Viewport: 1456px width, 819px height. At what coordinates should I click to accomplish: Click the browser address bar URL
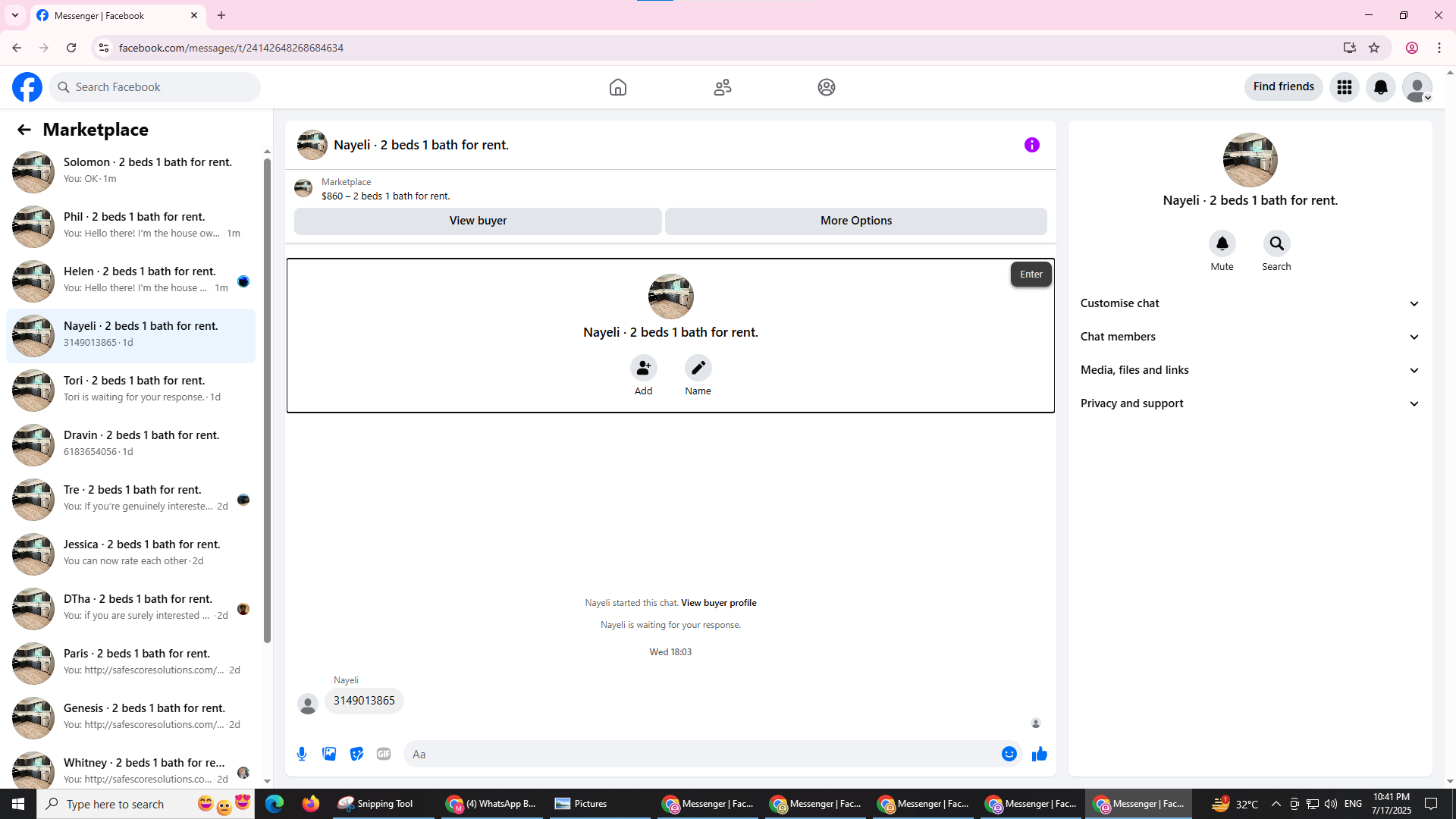pyautogui.click(x=231, y=48)
